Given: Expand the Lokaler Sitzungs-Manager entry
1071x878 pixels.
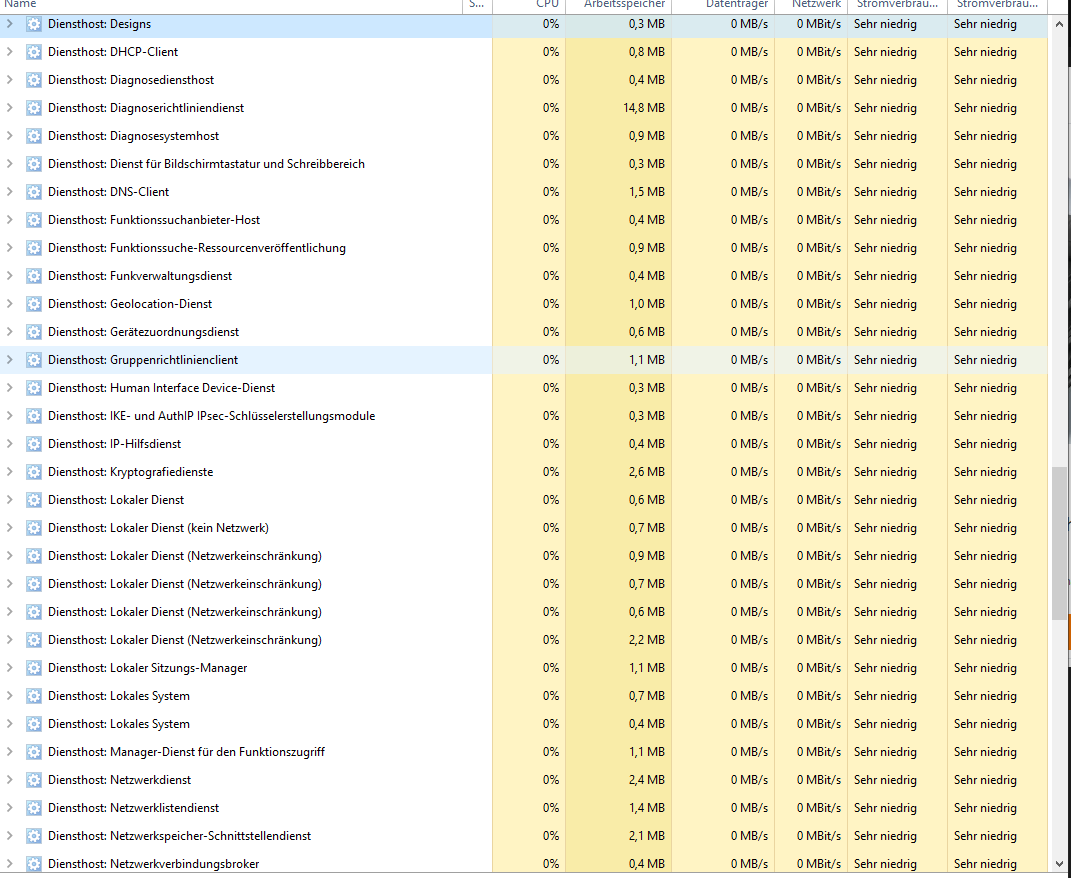Looking at the screenshot, I should click(10, 668).
